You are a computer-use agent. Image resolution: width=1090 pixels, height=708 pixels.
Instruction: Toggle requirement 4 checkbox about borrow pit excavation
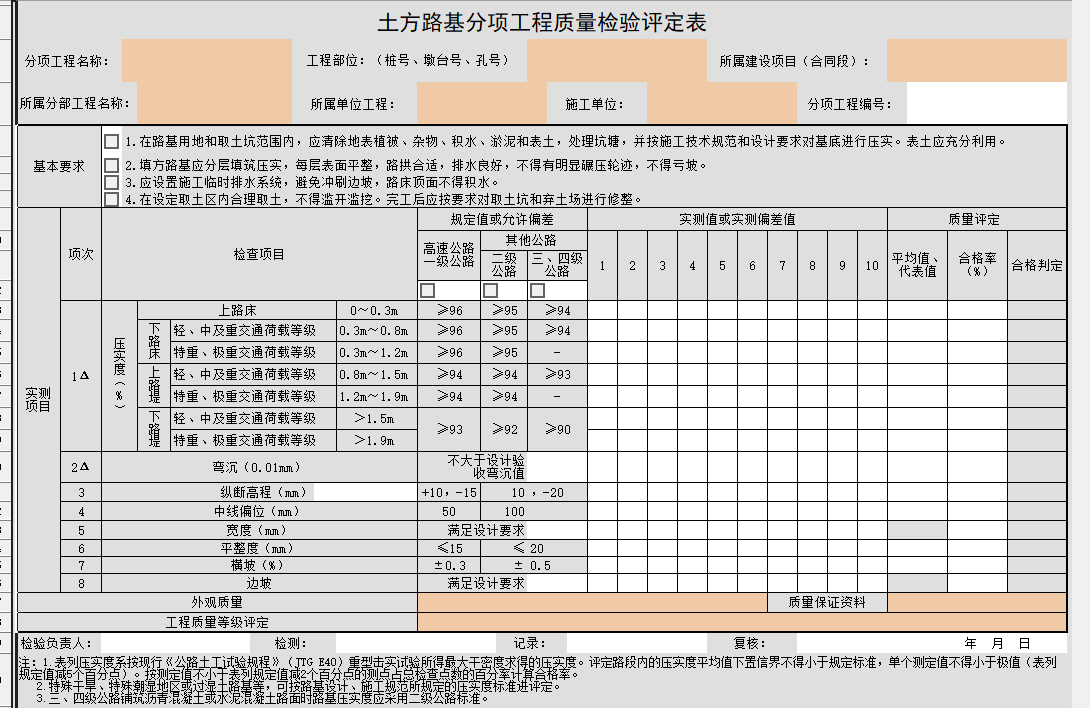[x=111, y=199]
